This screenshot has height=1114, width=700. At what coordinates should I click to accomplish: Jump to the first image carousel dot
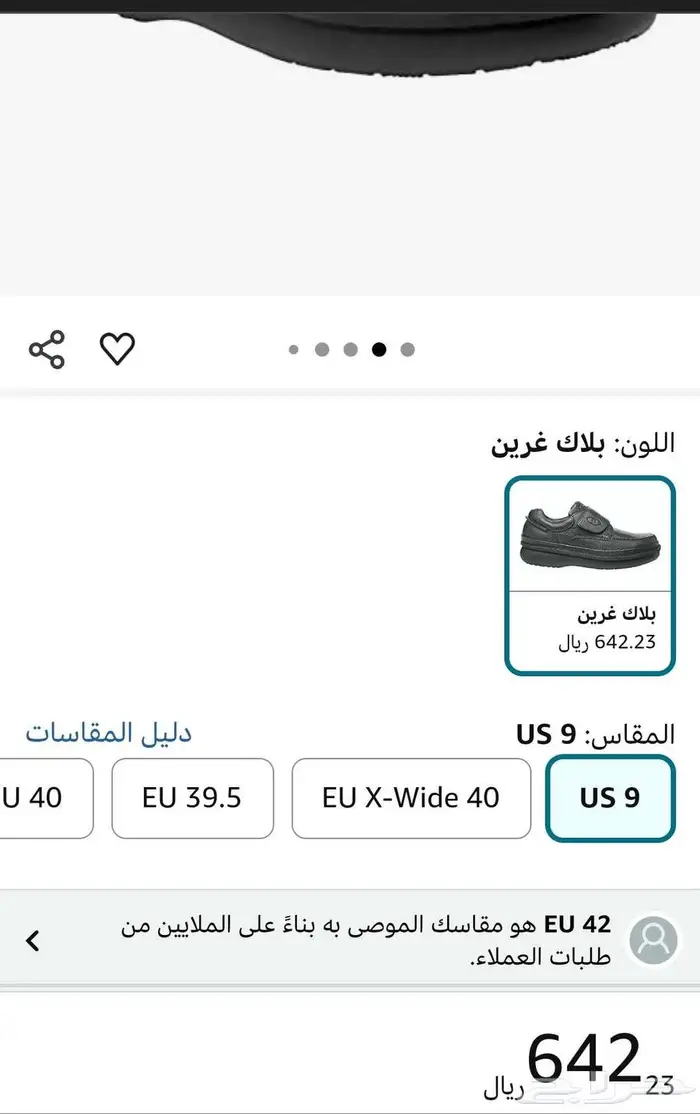[294, 350]
